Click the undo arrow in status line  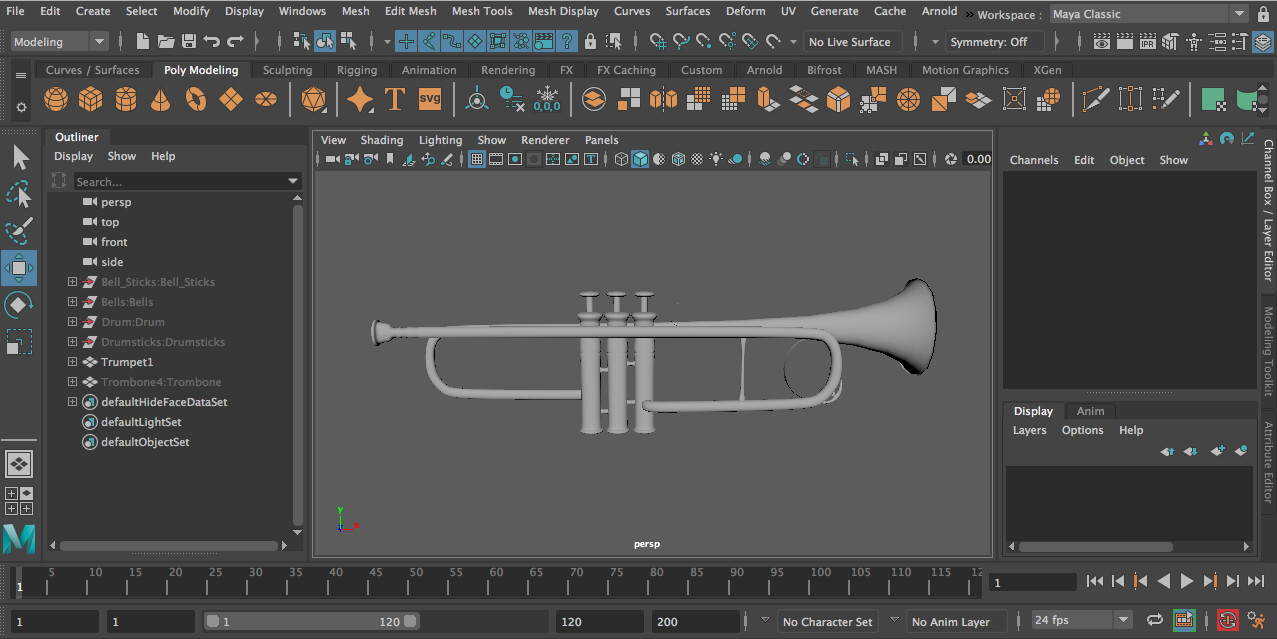pos(212,42)
